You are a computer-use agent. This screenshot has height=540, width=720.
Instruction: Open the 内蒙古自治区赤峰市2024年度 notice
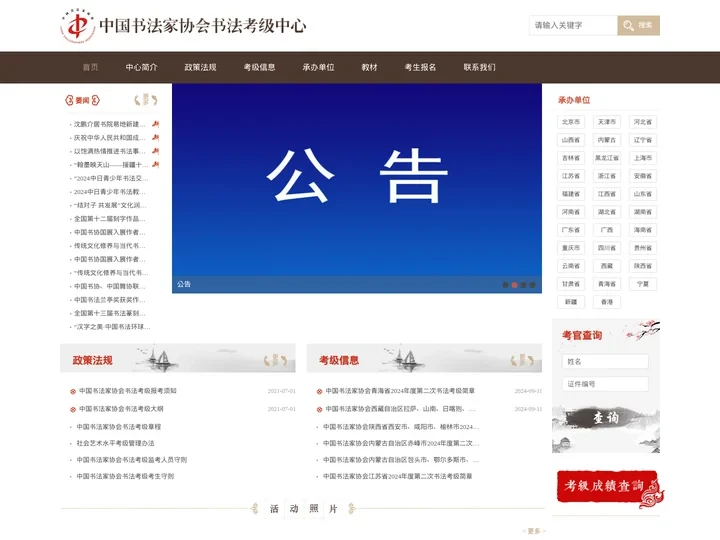401,444
